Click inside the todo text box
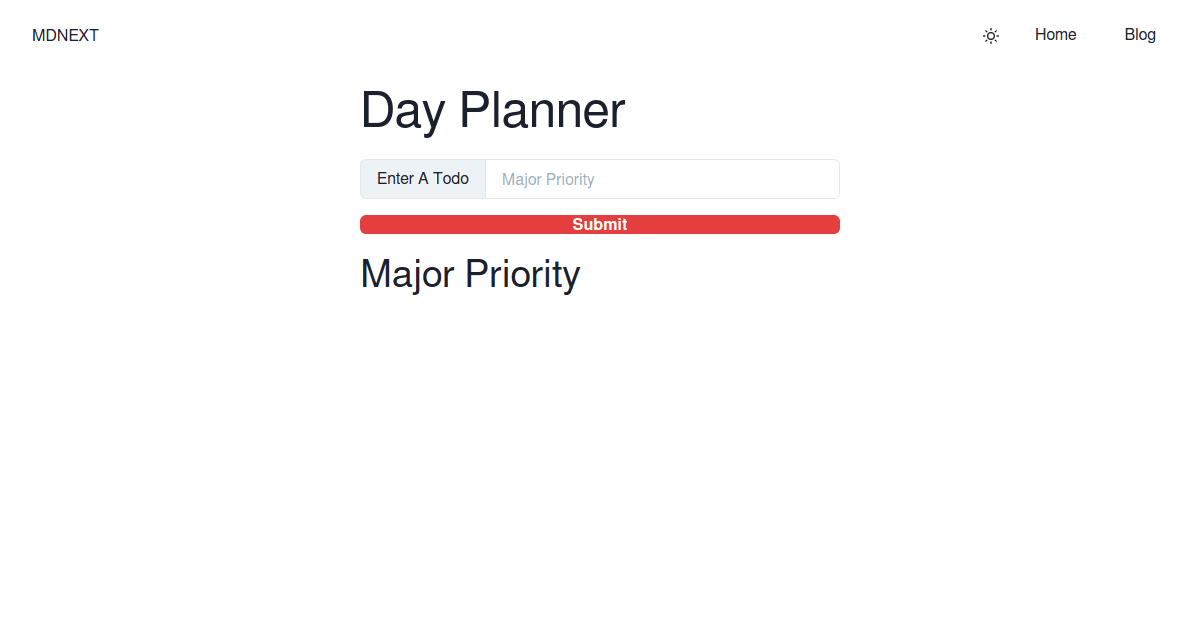This screenshot has width=1200, height=630. click(662, 179)
